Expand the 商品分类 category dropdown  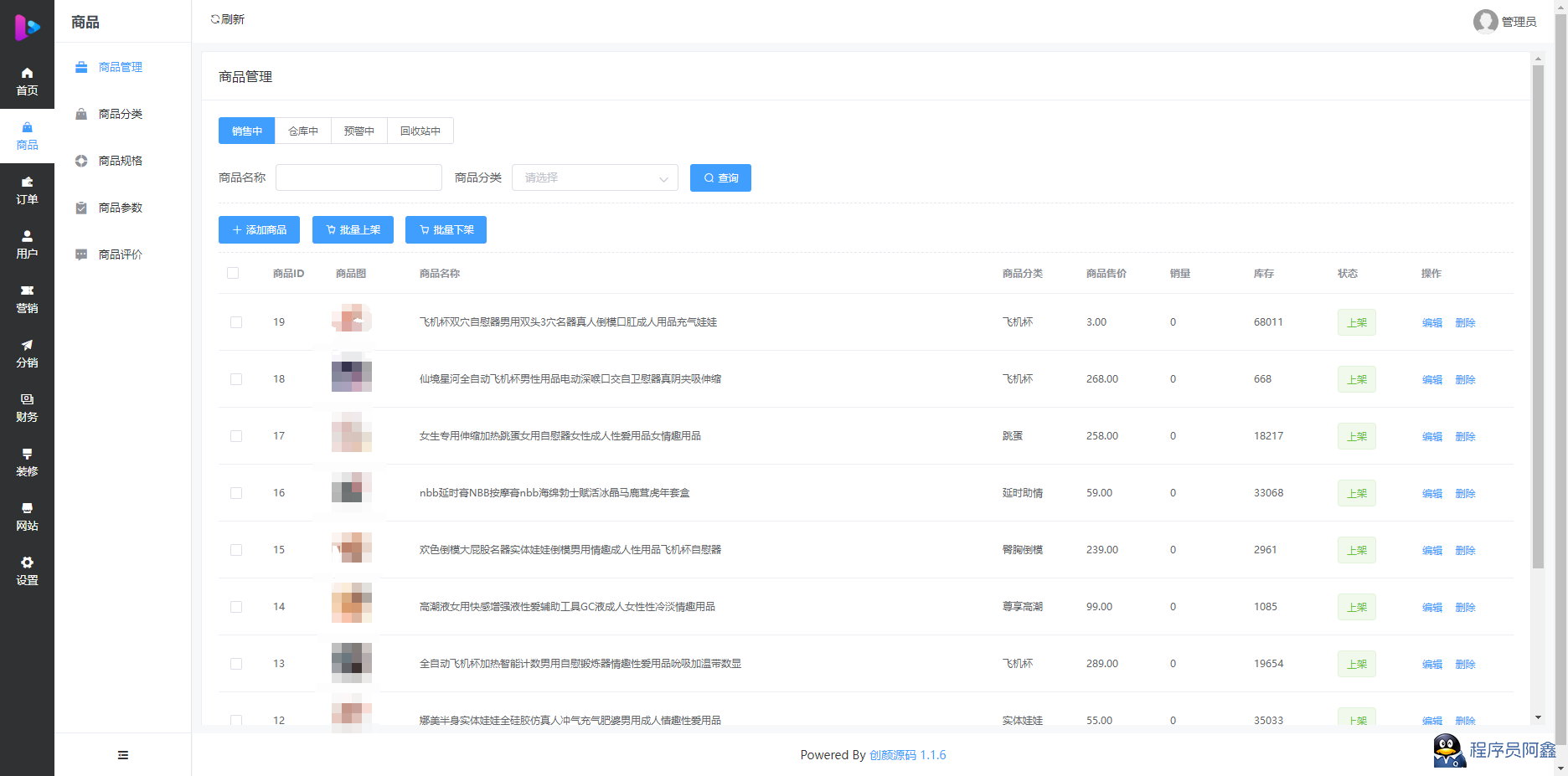click(x=595, y=177)
